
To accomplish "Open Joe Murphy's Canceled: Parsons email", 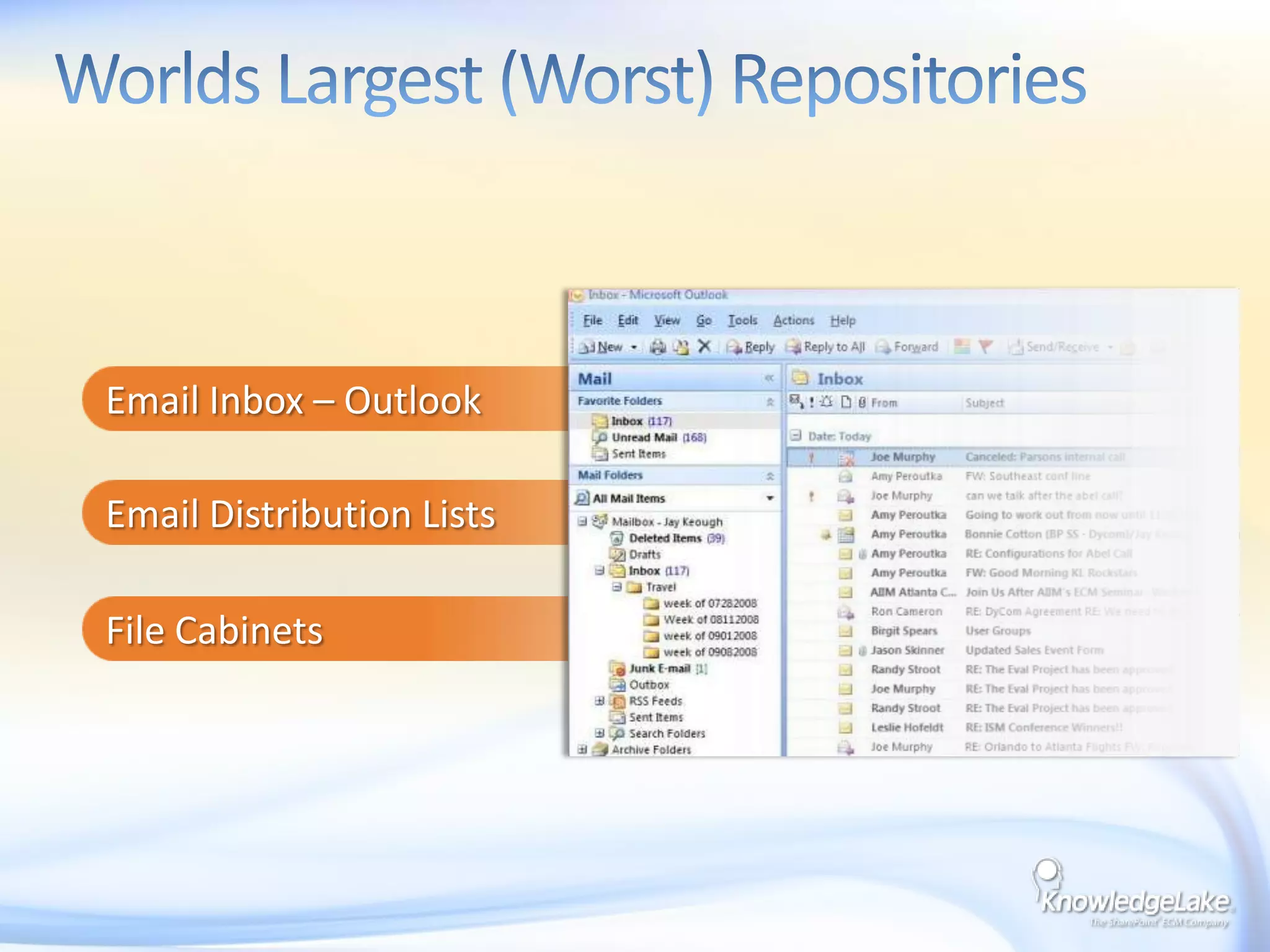I will (x=986, y=457).
